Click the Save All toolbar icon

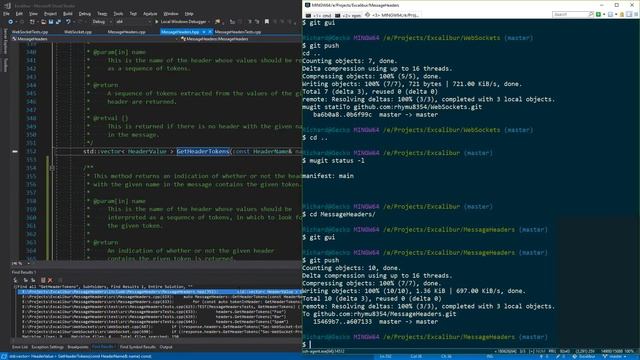(x=58, y=22)
